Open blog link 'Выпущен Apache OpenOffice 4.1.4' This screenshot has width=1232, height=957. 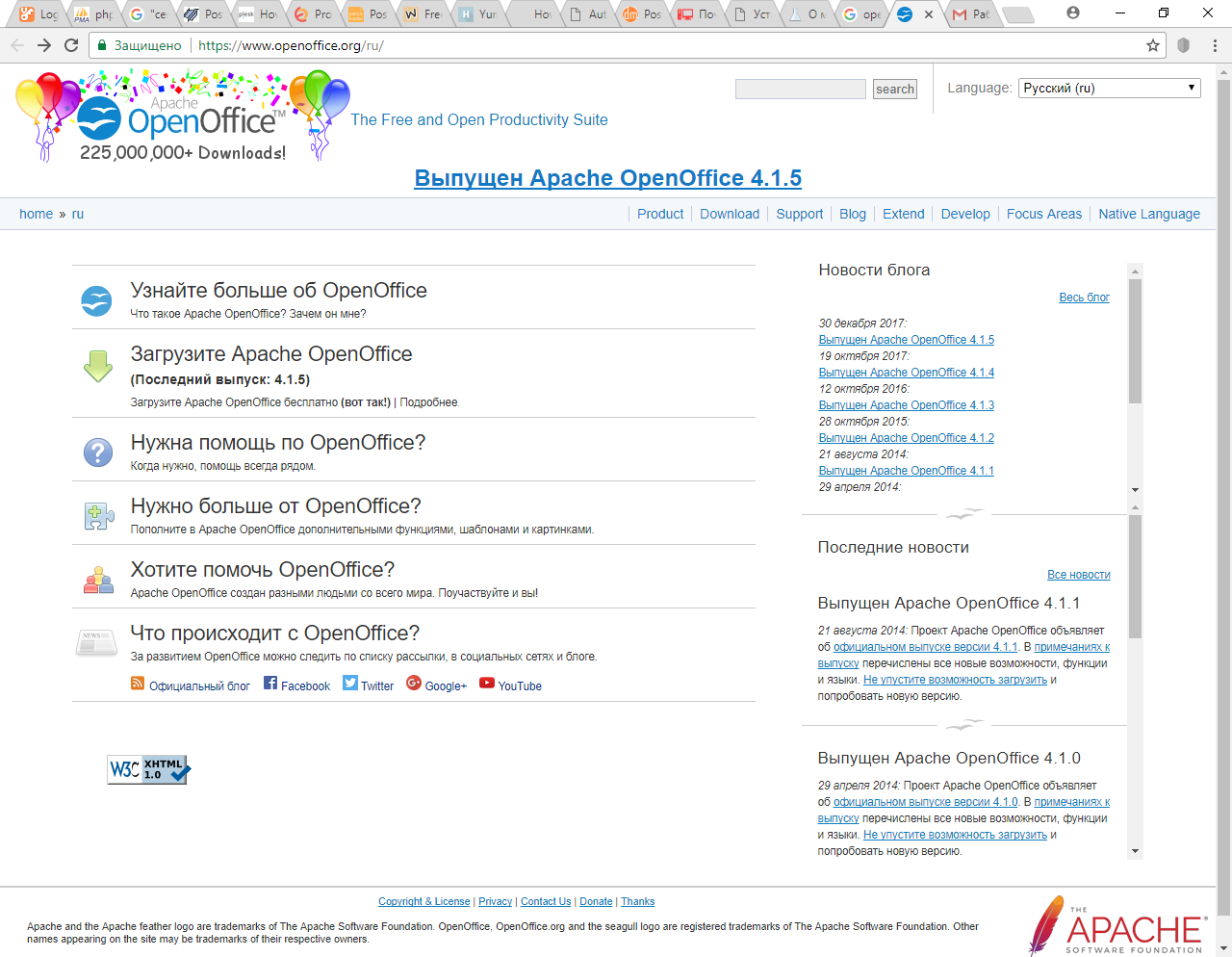(907, 373)
